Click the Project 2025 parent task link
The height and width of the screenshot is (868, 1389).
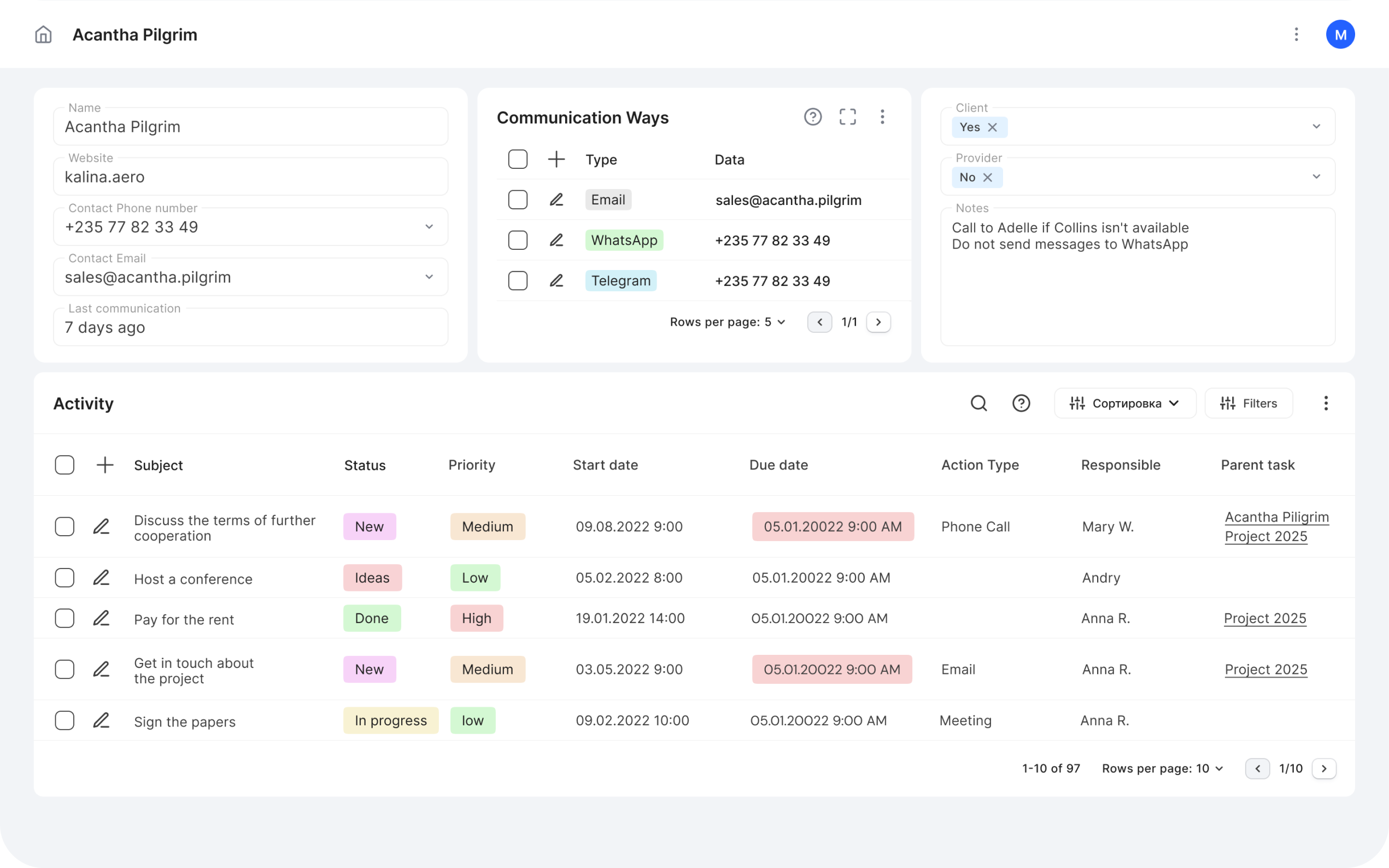1264,618
